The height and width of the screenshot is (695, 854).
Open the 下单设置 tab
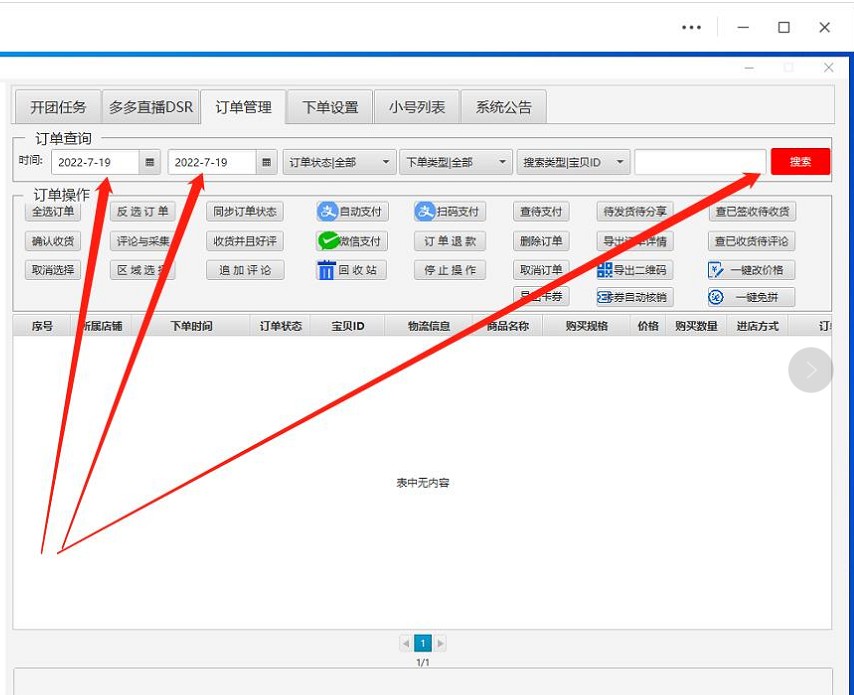330,107
